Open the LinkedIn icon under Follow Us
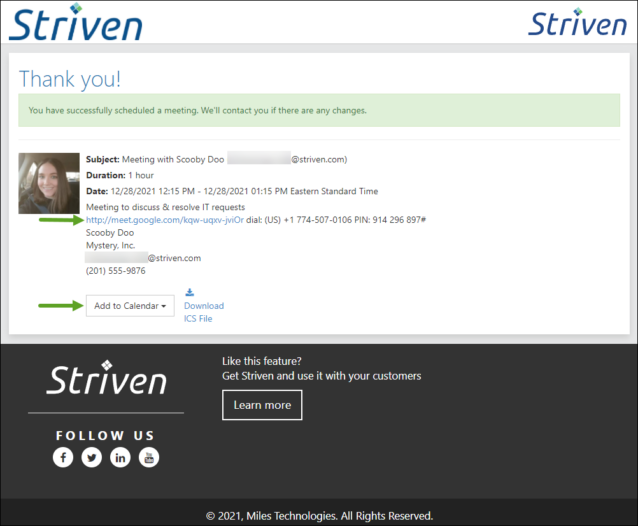 [x=120, y=457]
